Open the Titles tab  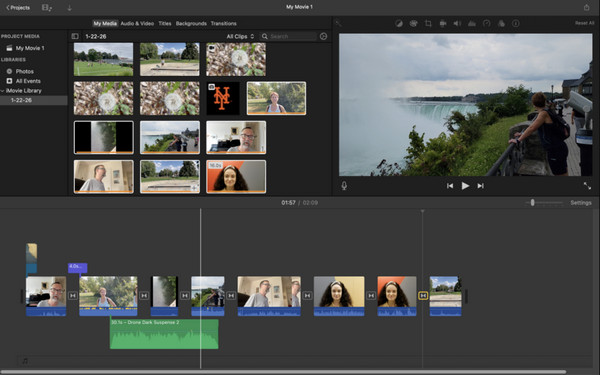pyautogui.click(x=165, y=23)
